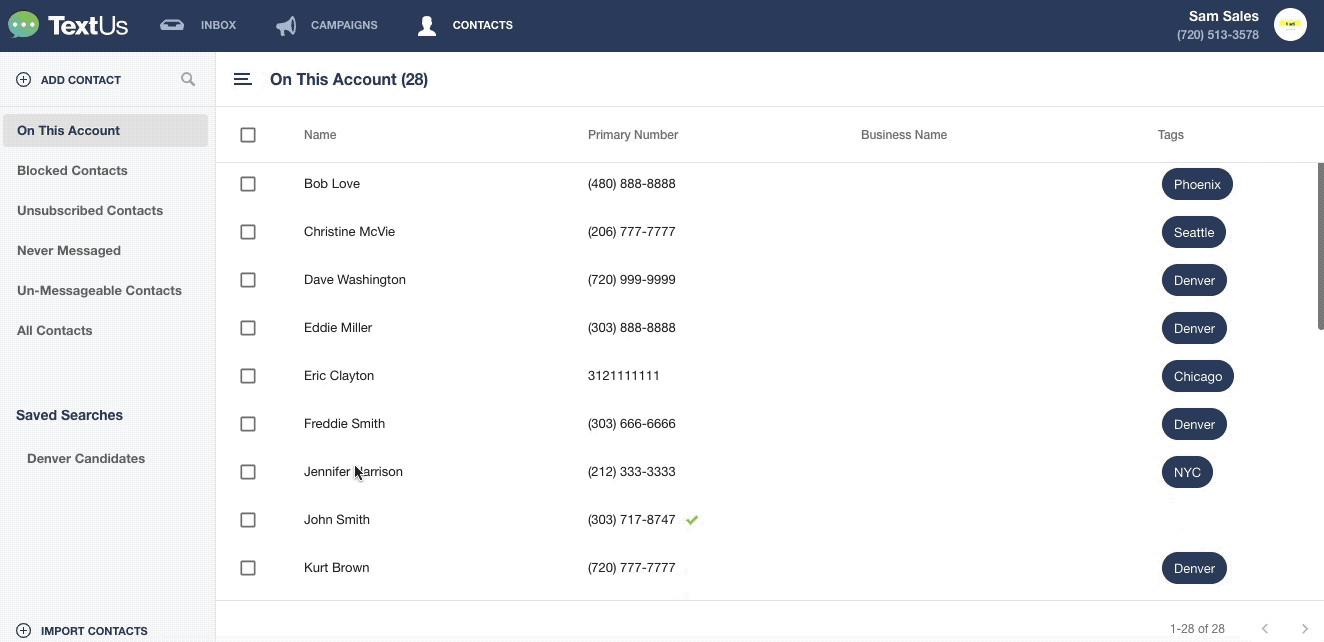This screenshot has height=642, width=1324.
Task: Check the box for Bob Love
Action: (248, 184)
